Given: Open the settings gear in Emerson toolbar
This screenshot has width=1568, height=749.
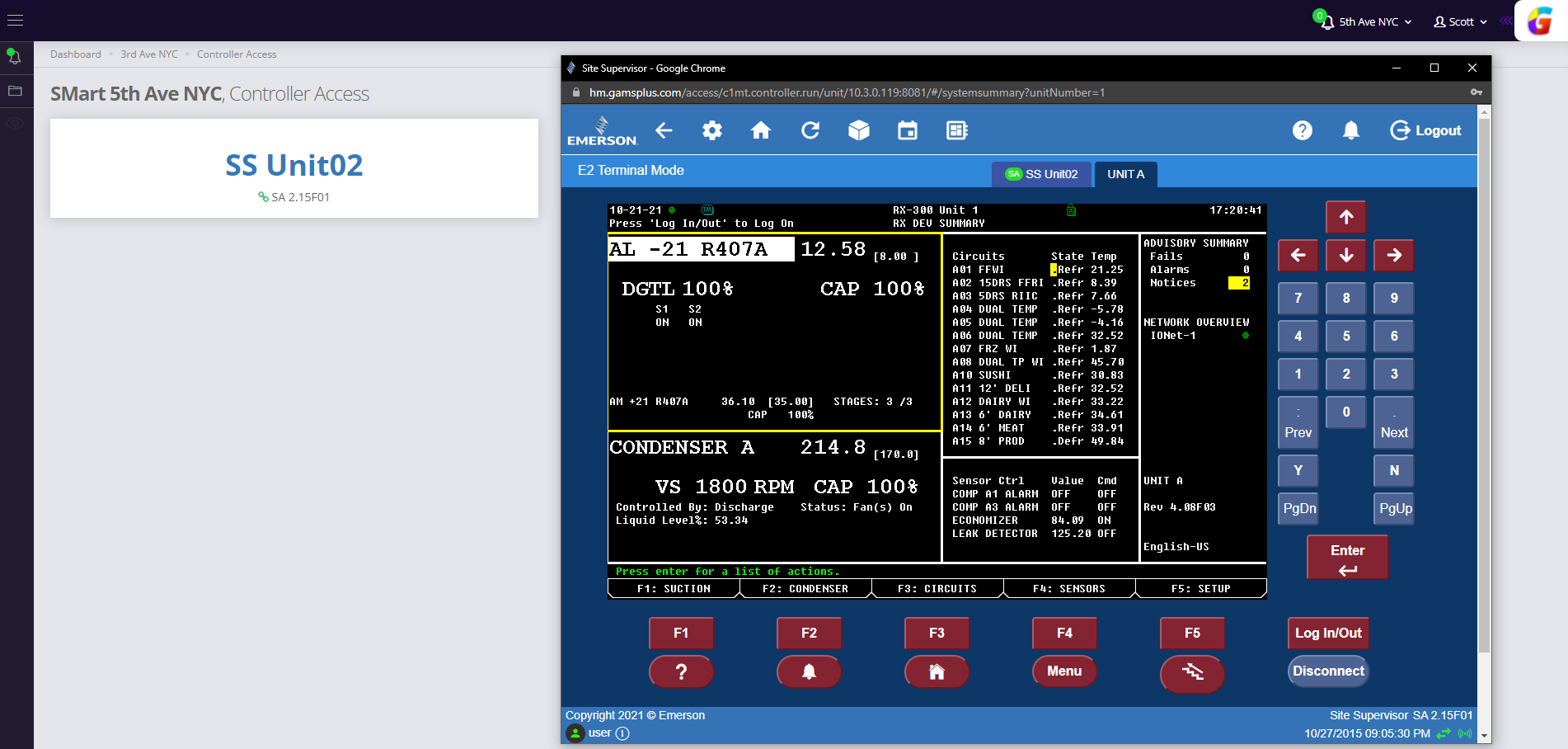Looking at the screenshot, I should [712, 130].
